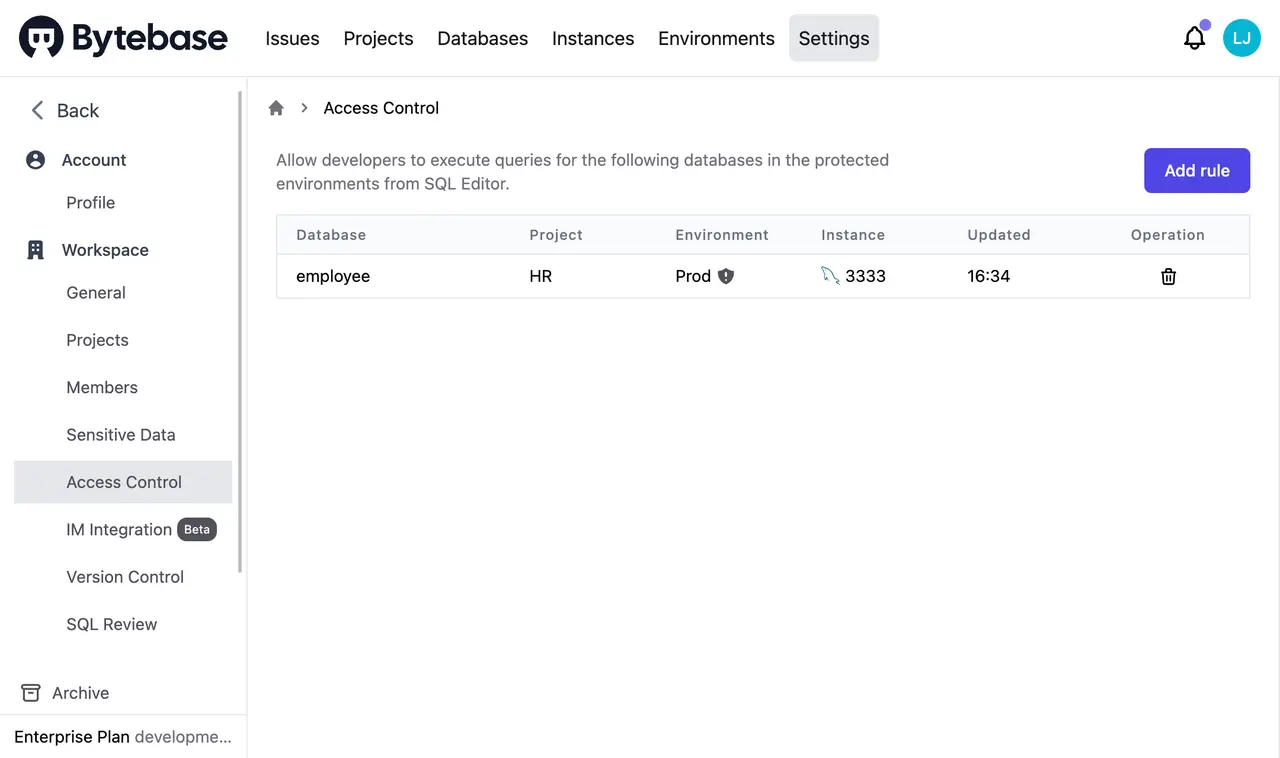Click the Bytebase logo

(123, 38)
